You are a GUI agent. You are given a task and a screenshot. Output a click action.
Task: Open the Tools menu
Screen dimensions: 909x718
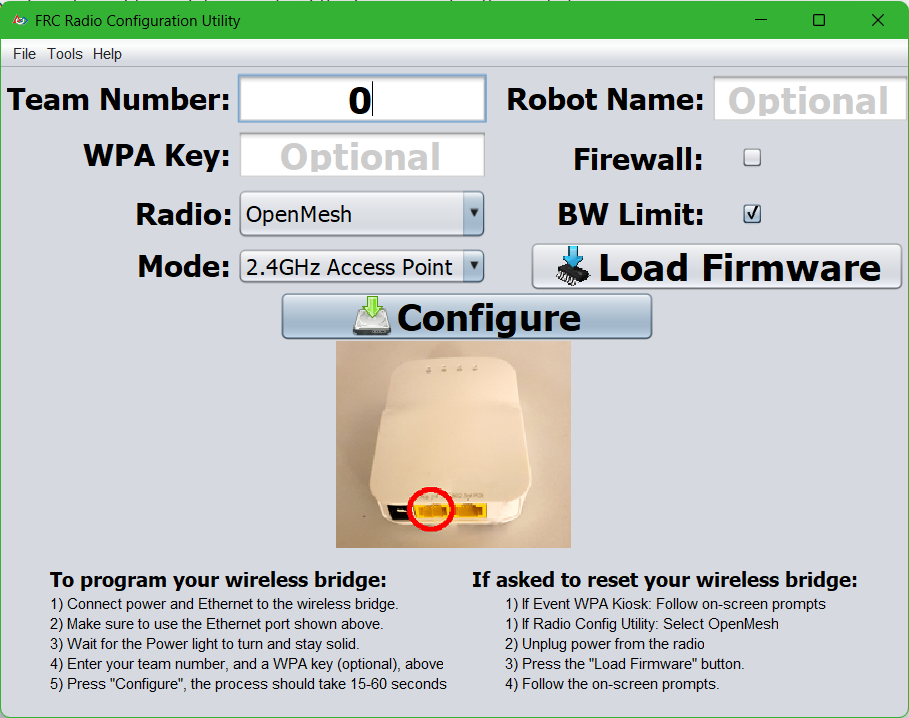[64, 54]
